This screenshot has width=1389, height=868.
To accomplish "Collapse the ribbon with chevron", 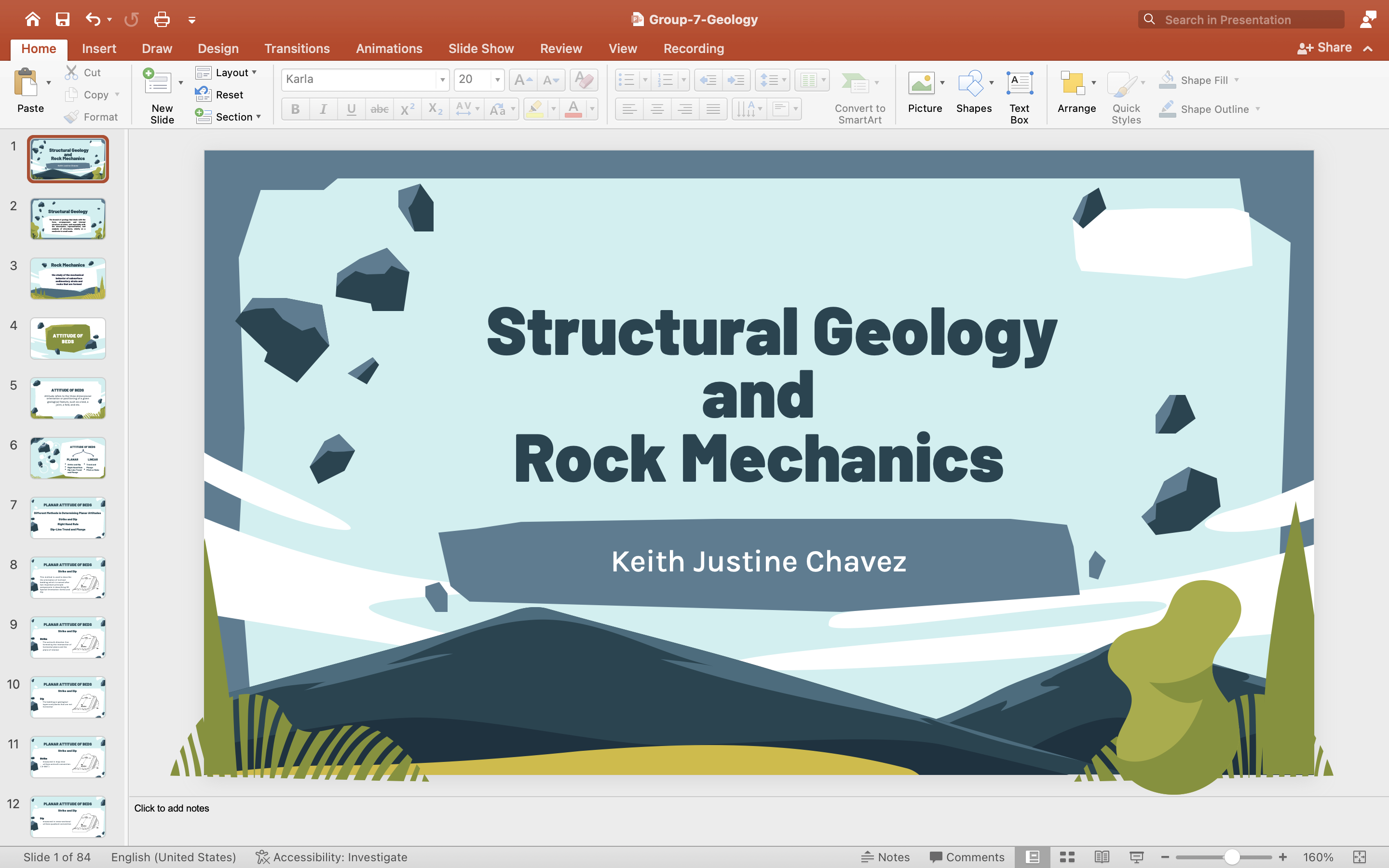I will [x=1368, y=48].
